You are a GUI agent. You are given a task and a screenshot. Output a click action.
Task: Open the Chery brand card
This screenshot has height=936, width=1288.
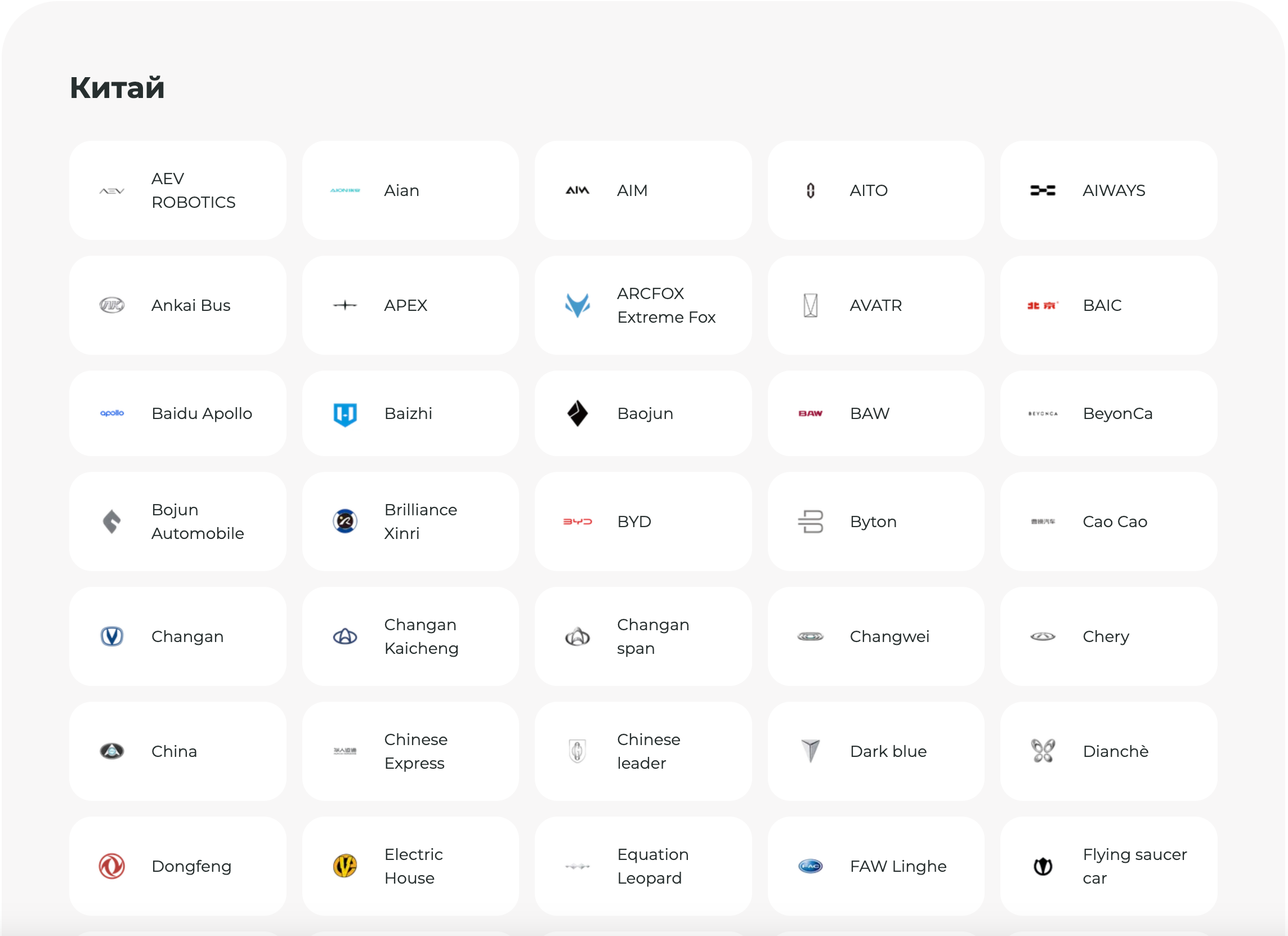(x=1108, y=636)
